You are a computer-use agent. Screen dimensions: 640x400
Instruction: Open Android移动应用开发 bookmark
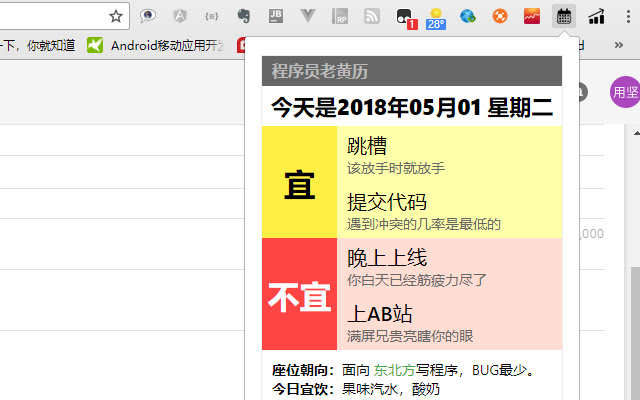[156, 45]
